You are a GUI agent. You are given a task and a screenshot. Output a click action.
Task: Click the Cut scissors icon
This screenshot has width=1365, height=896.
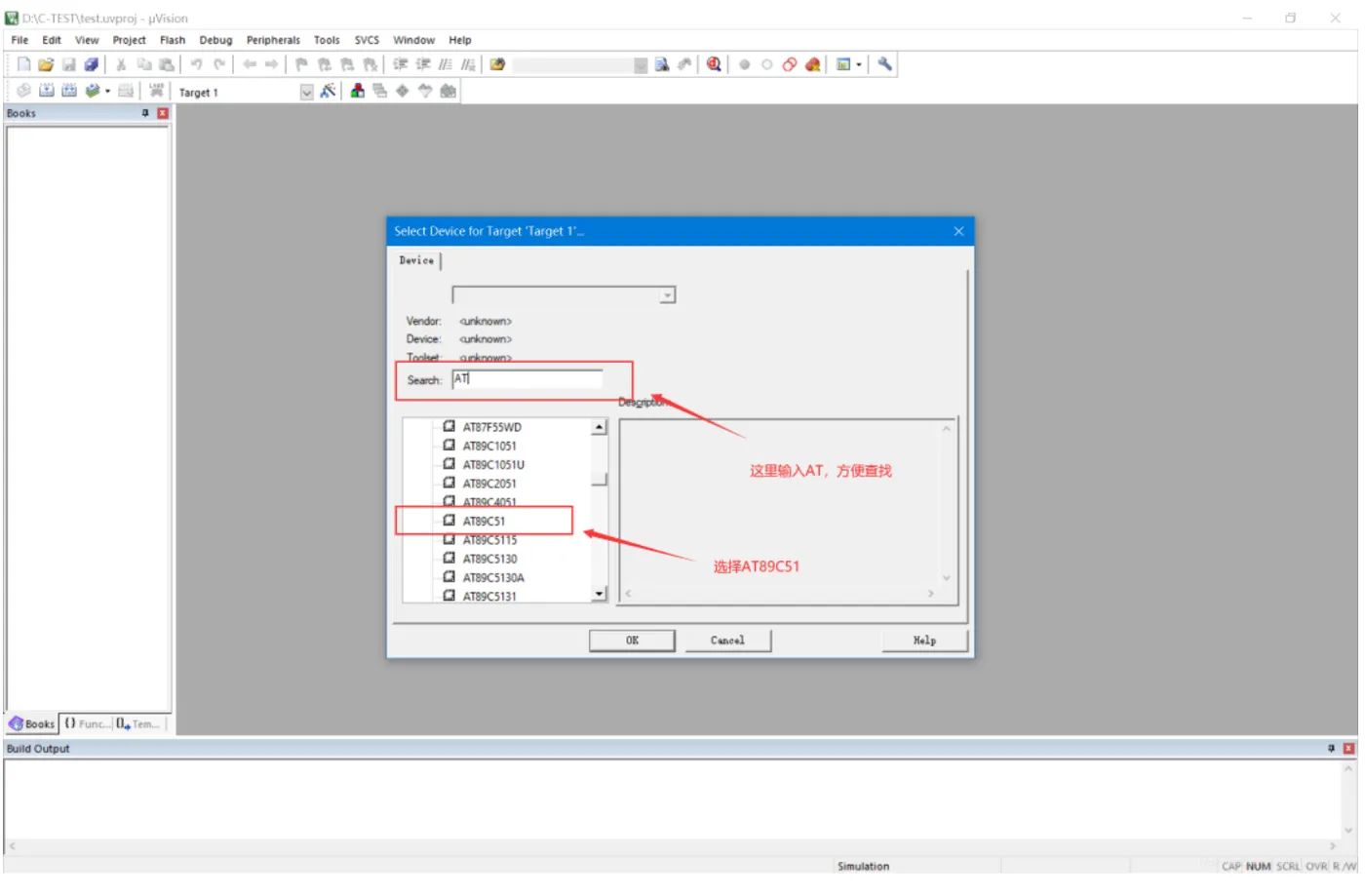[121, 64]
